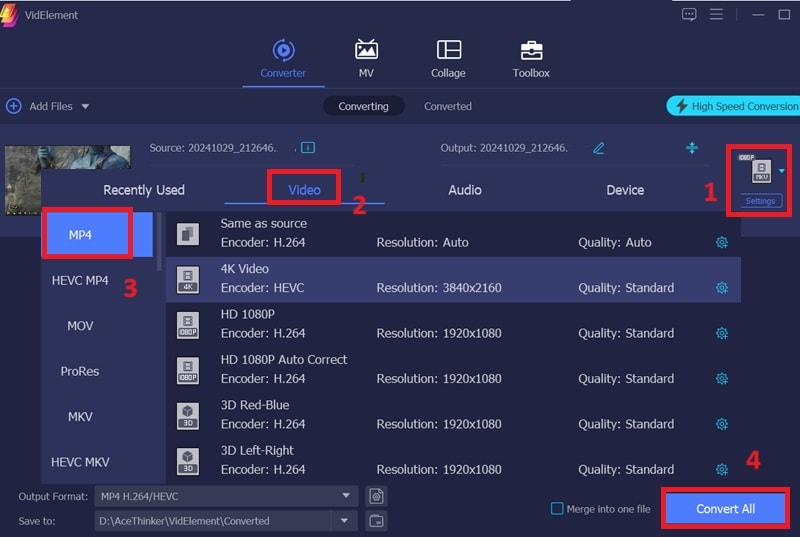Open settings gear for Same as source

coord(721,242)
